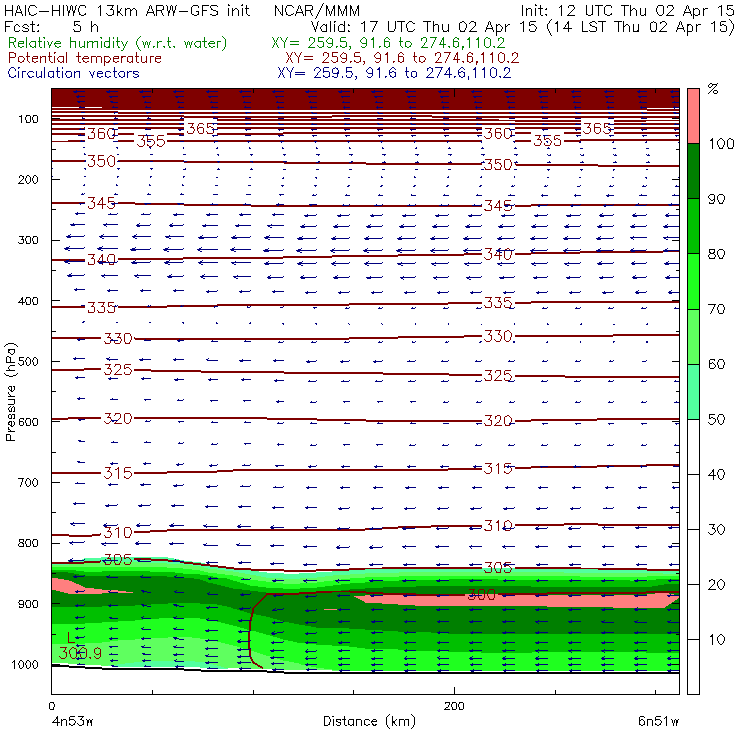Click the "Pressure (hPa)" axis label
Screen dimensions: 740x740
(x=10, y=392)
